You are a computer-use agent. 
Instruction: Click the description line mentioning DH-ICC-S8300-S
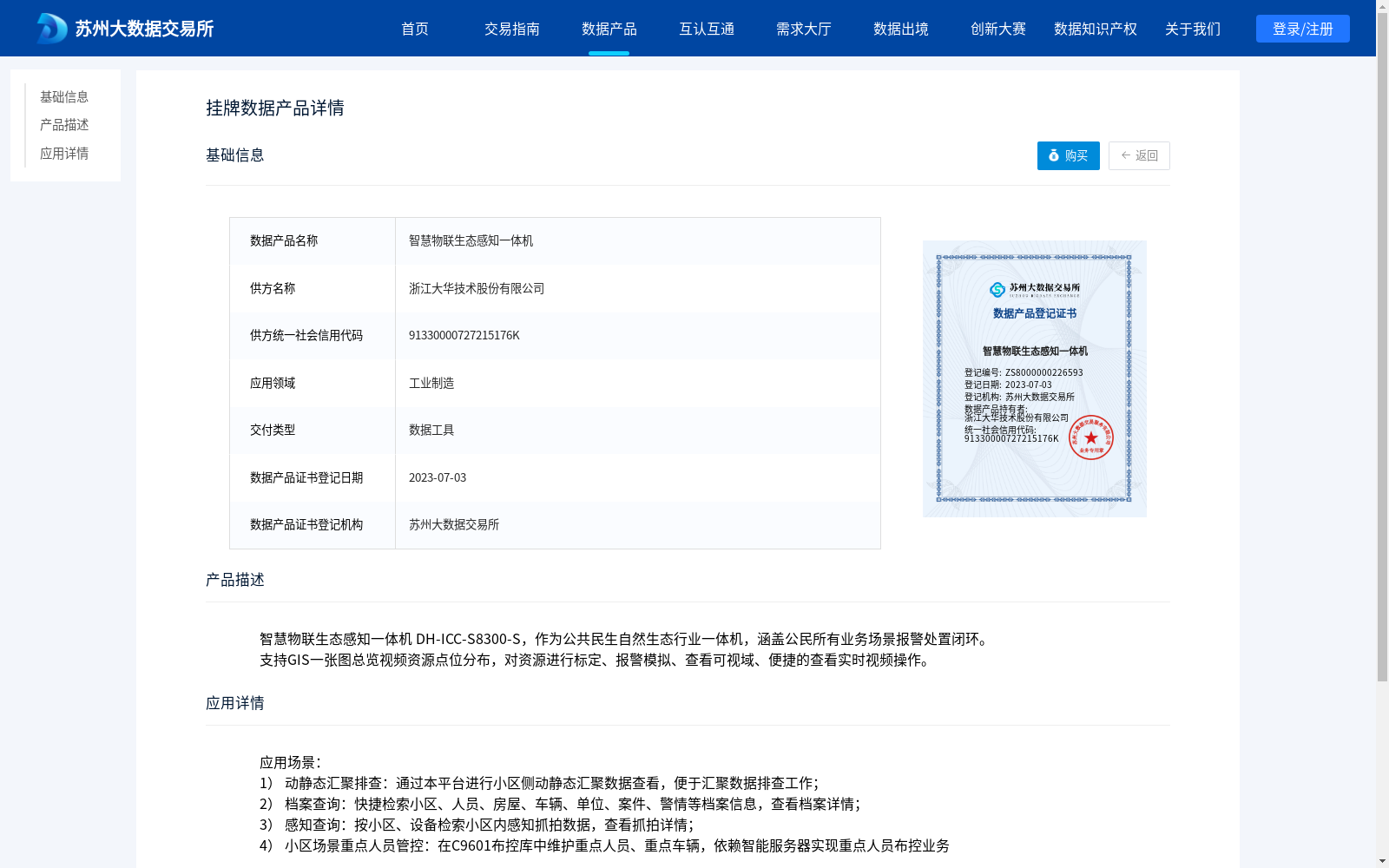pyautogui.click(x=625, y=639)
